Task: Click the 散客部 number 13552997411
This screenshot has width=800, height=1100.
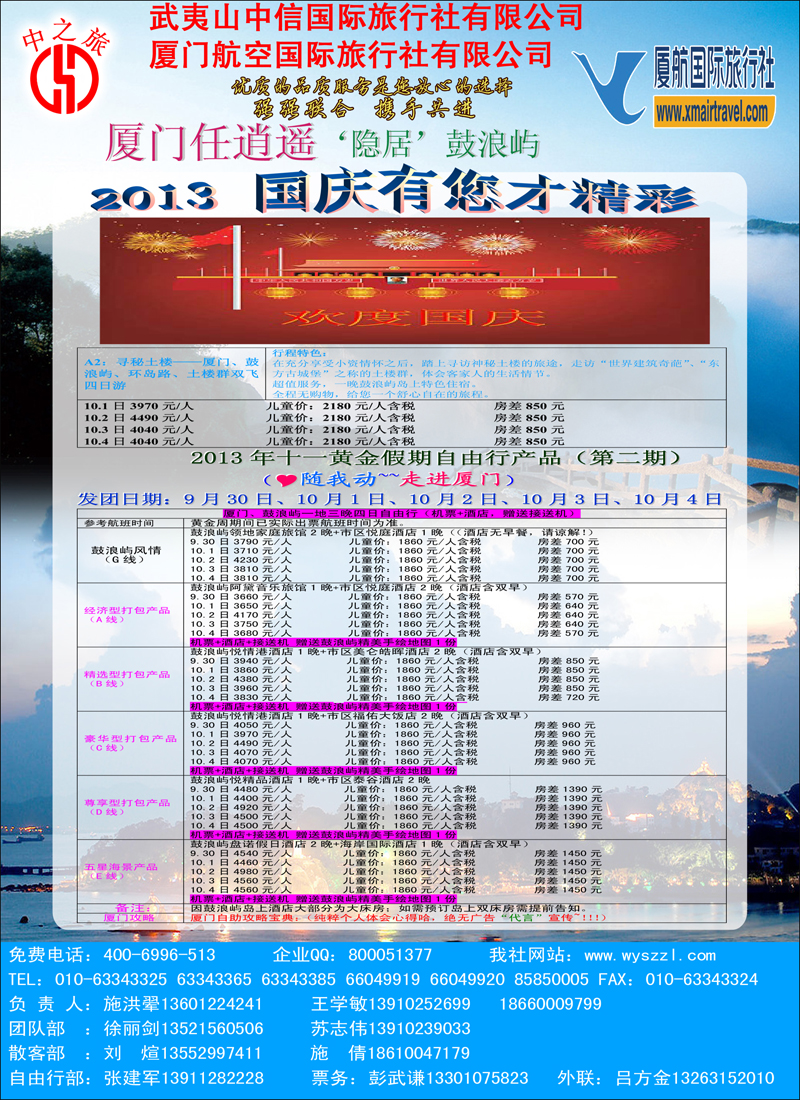Action: point(213,1052)
